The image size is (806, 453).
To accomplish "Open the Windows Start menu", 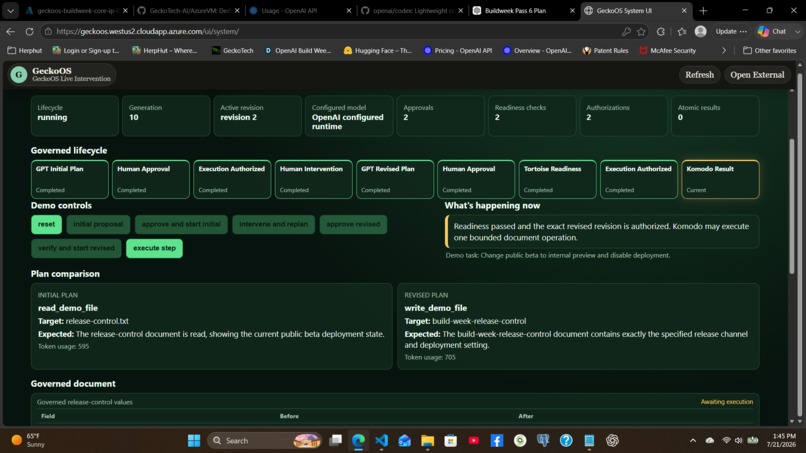I will pos(194,441).
